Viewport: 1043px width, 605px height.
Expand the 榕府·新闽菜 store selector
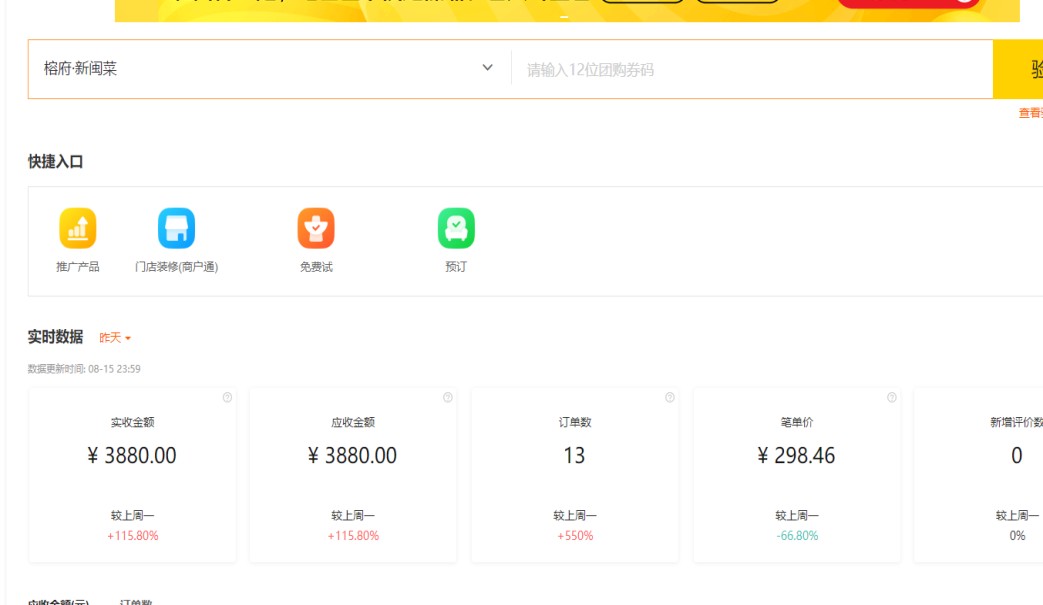[268, 69]
